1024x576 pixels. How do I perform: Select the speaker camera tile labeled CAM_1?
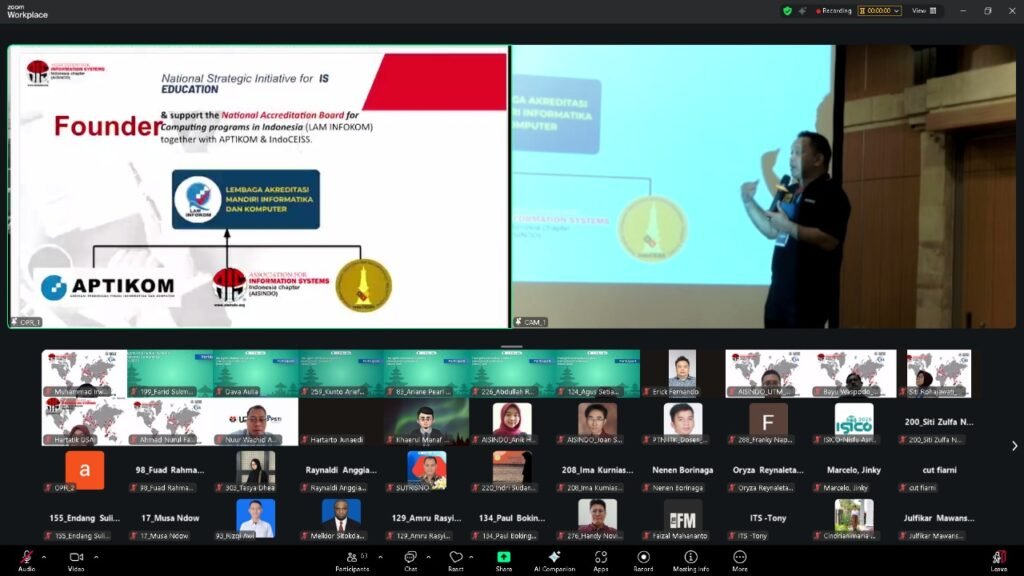pyautogui.click(x=763, y=187)
